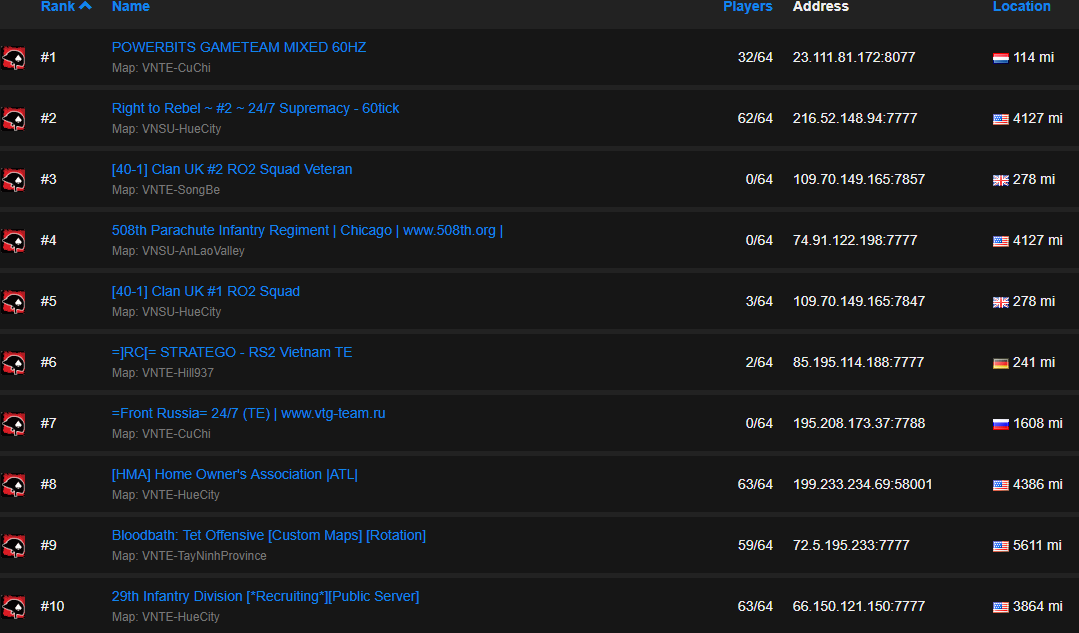
Task: Click the US flag in 508th Parachute row
Action: click(1001, 242)
